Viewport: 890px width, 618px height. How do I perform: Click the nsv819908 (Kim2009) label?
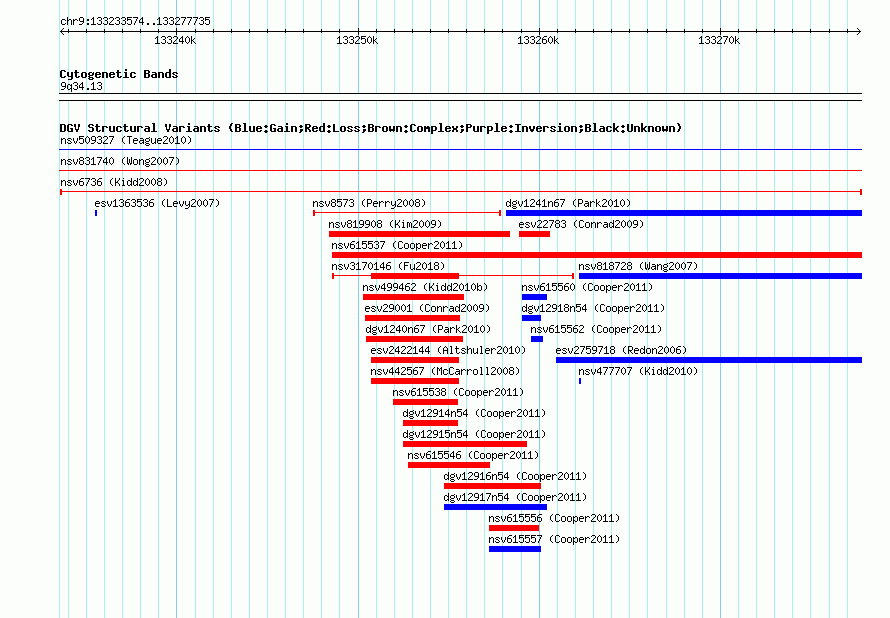pos(385,224)
